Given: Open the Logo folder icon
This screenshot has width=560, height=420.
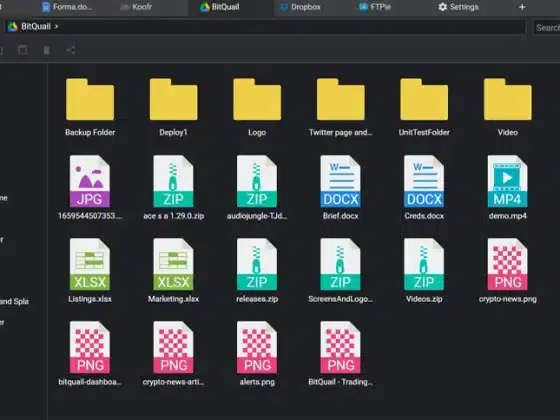Looking at the screenshot, I should pyautogui.click(x=257, y=99).
